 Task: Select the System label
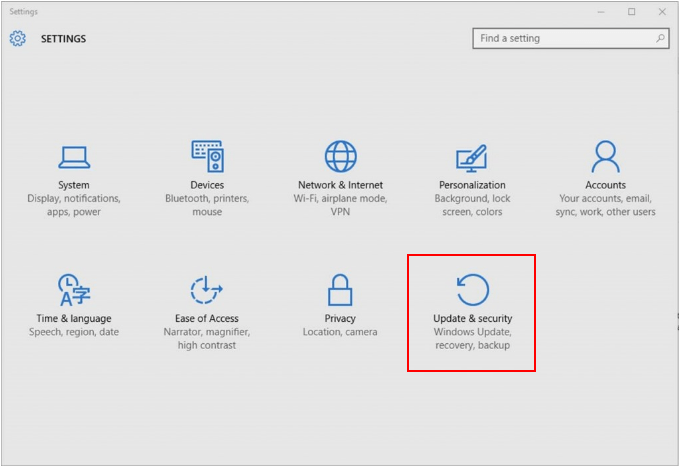pos(74,185)
